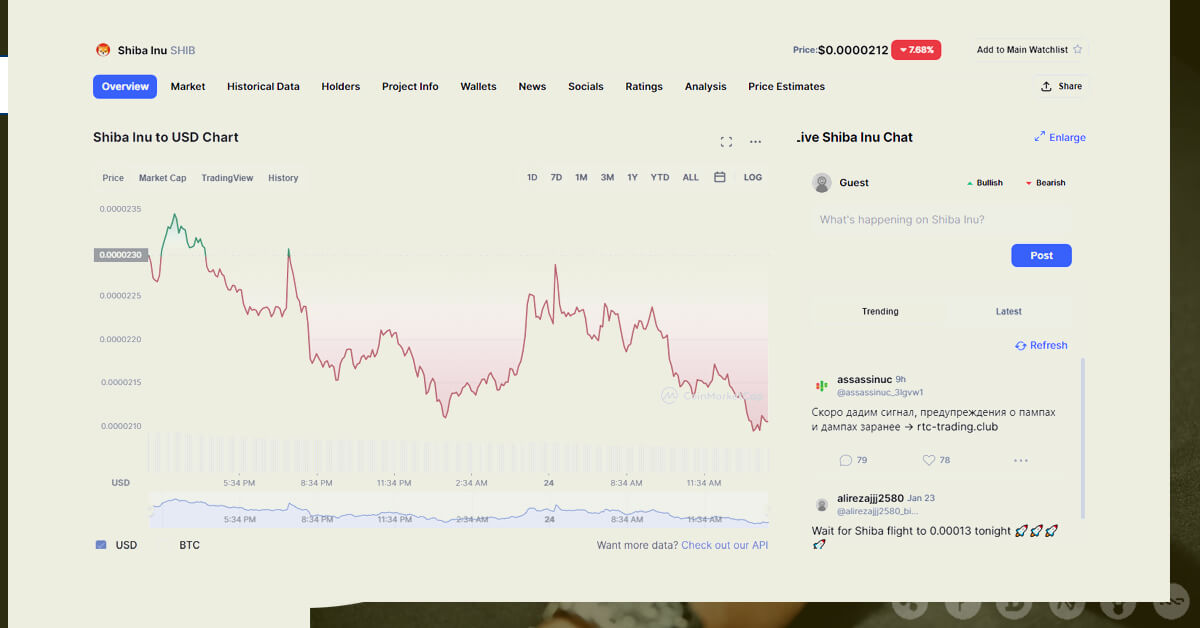The width and height of the screenshot is (1200, 628).
Task: Open the Analysis tab
Action: click(706, 87)
